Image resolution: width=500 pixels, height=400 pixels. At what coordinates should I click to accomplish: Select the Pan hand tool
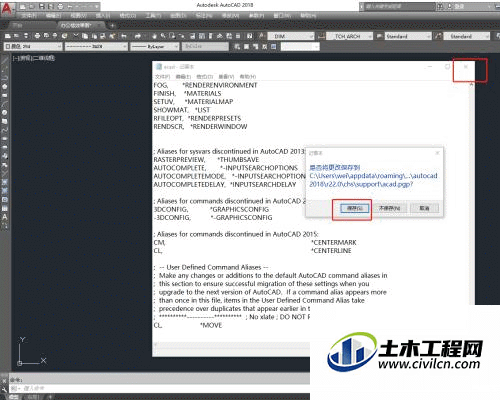[x=154, y=36]
